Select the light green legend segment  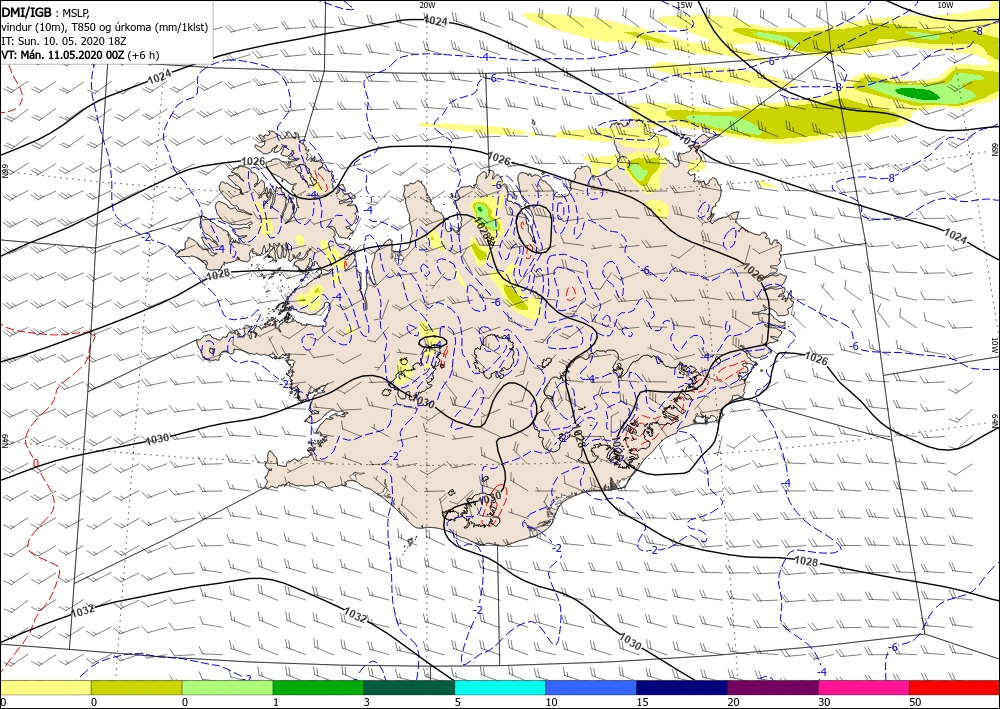pyautogui.click(x=227, y=687)
